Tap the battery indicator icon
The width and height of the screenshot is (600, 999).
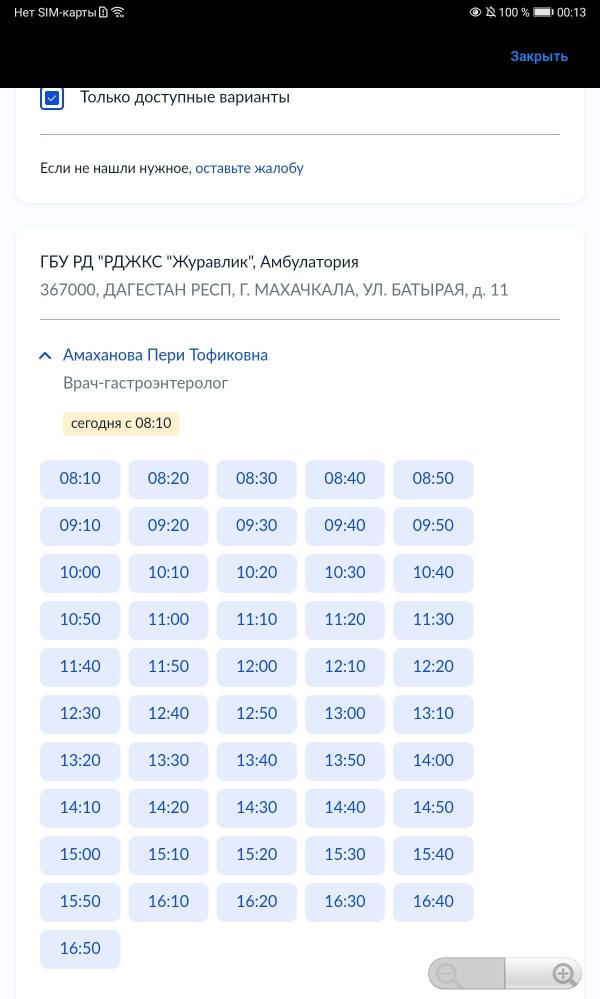click(543, 12)
